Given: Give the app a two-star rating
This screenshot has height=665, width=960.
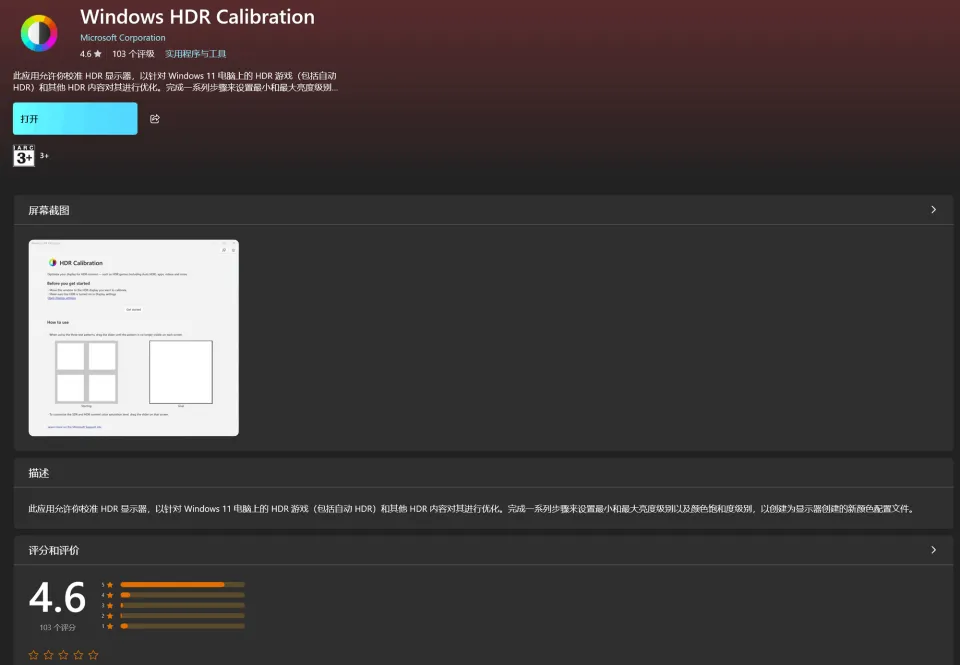Looking at the screenshot, I should (48, 655).
